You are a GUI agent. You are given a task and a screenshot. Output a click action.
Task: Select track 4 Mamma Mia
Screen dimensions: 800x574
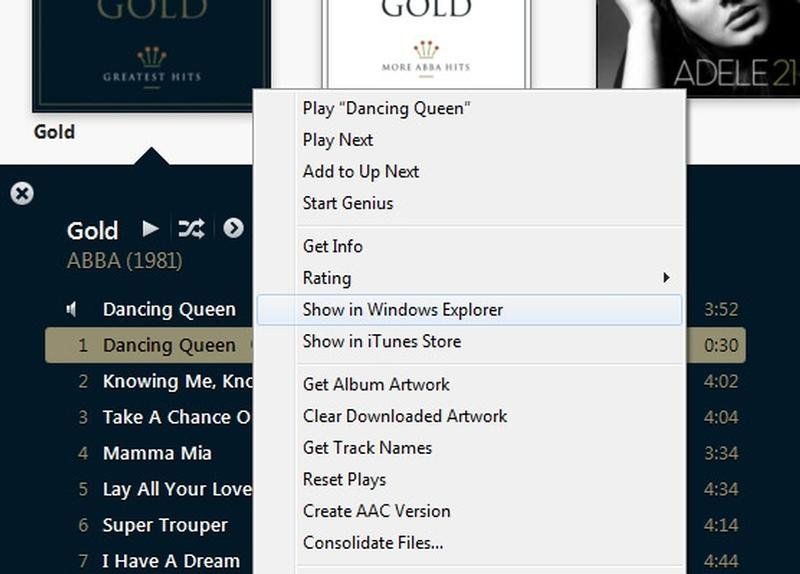coord(149,453)
